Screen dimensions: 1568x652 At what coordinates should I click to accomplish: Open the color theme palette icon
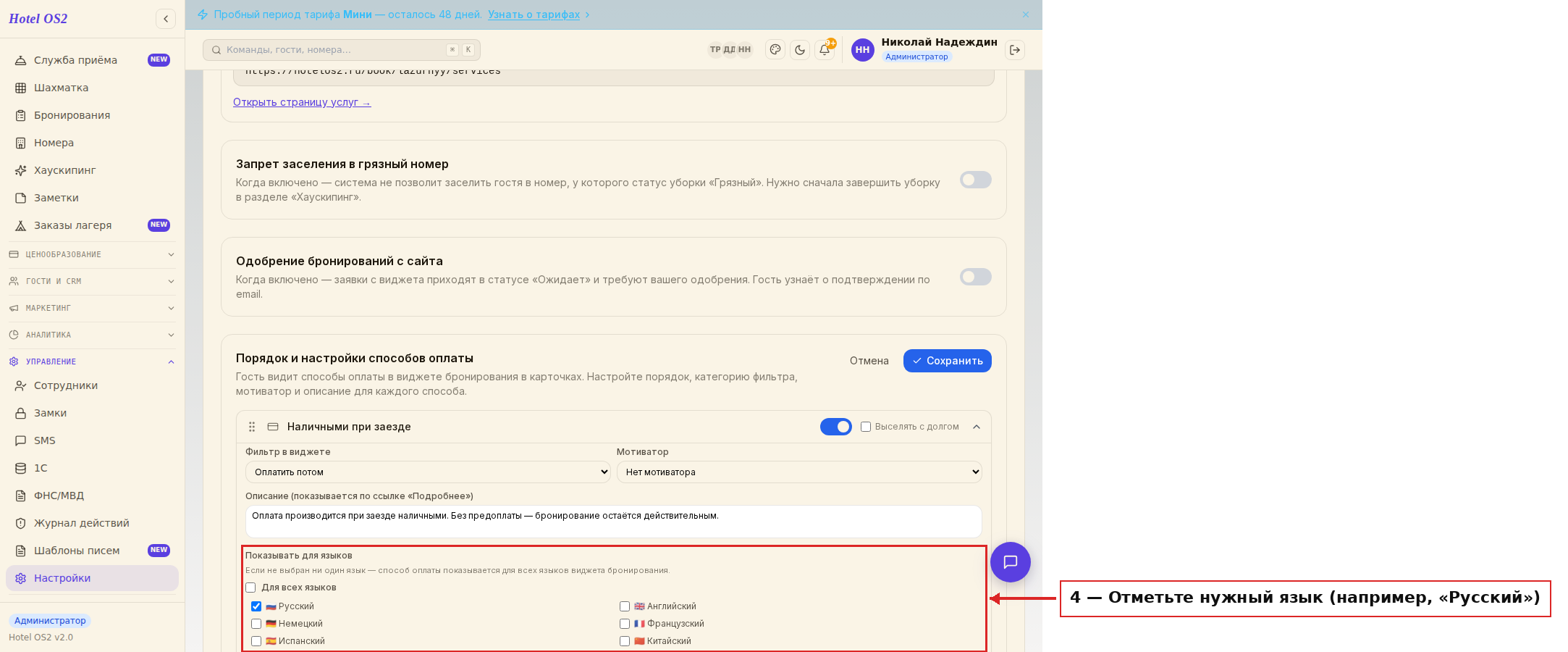775,50
